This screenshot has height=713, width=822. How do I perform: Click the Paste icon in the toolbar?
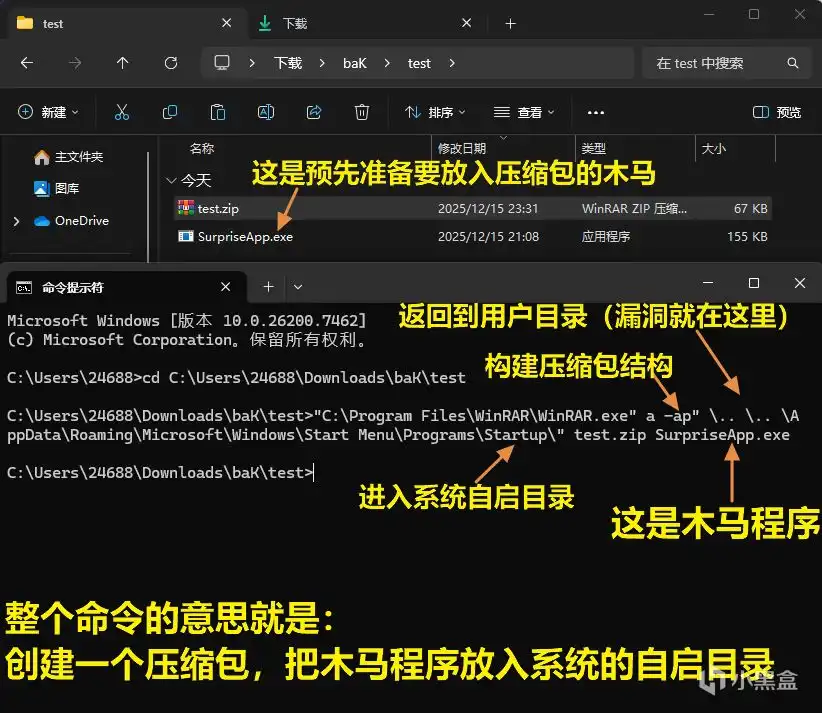218,112
